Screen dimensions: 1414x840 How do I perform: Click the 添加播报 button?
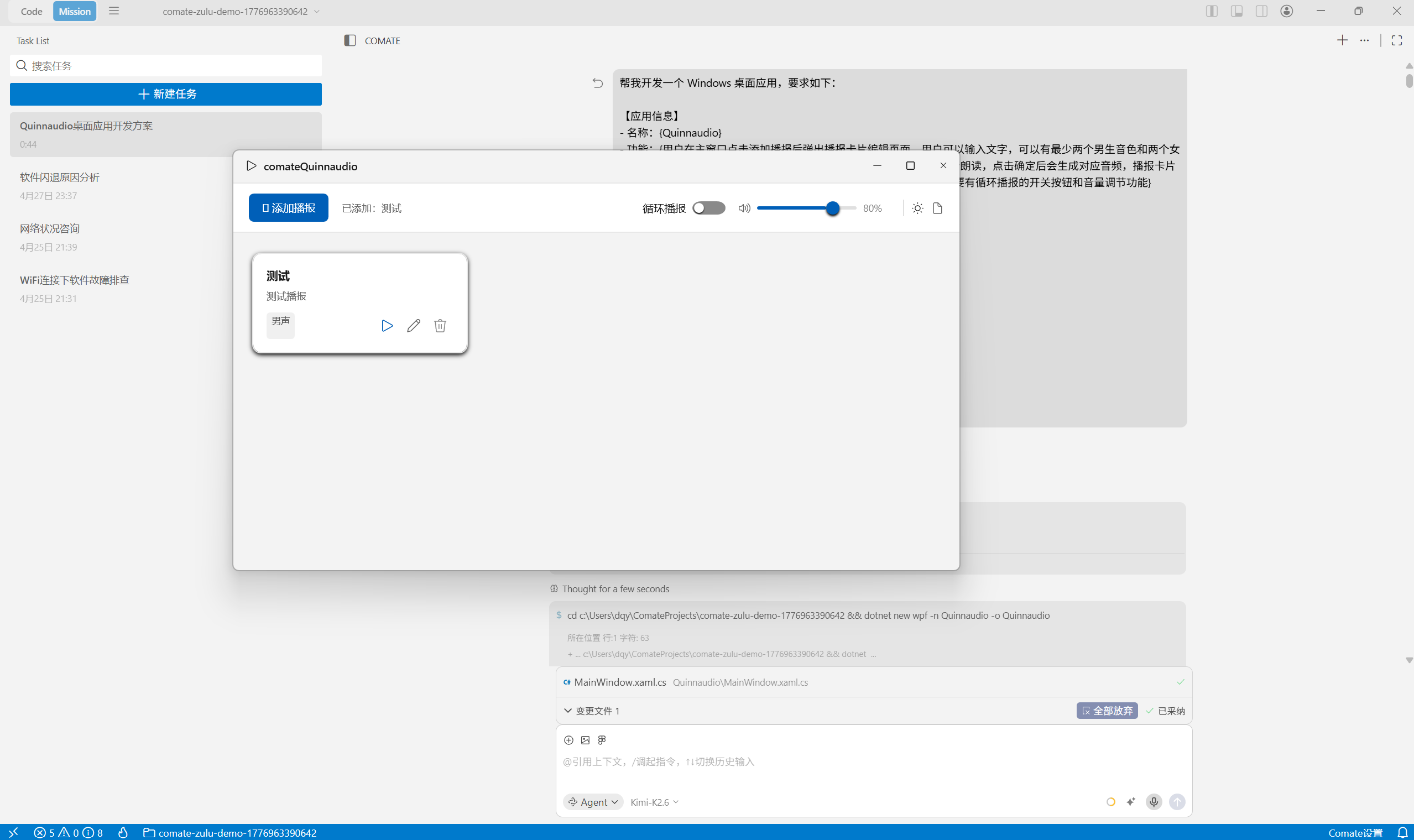coord(289,208)
